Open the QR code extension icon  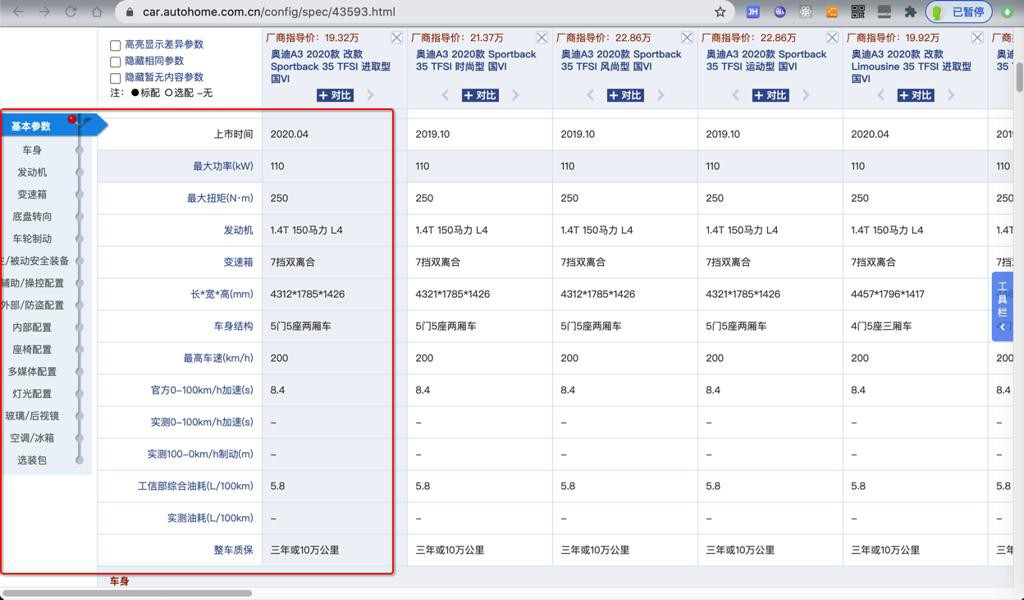[857, 12]
